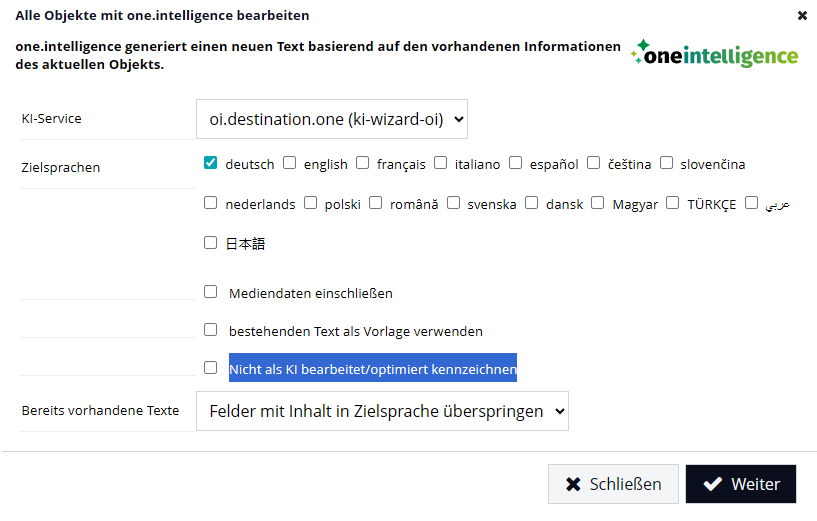
Task: Tick the français checkbox
Action: click(x=363, y=163)
